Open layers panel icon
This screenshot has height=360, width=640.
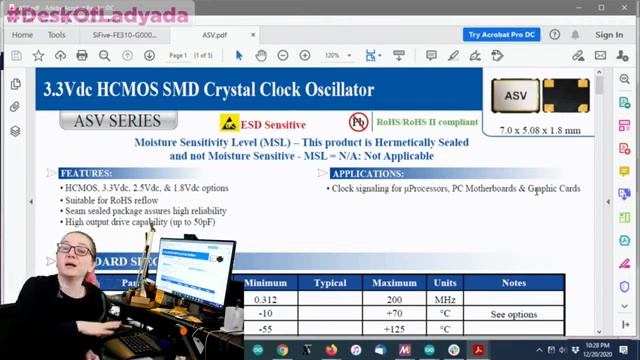pyautogui.click(x=16, y=131)
